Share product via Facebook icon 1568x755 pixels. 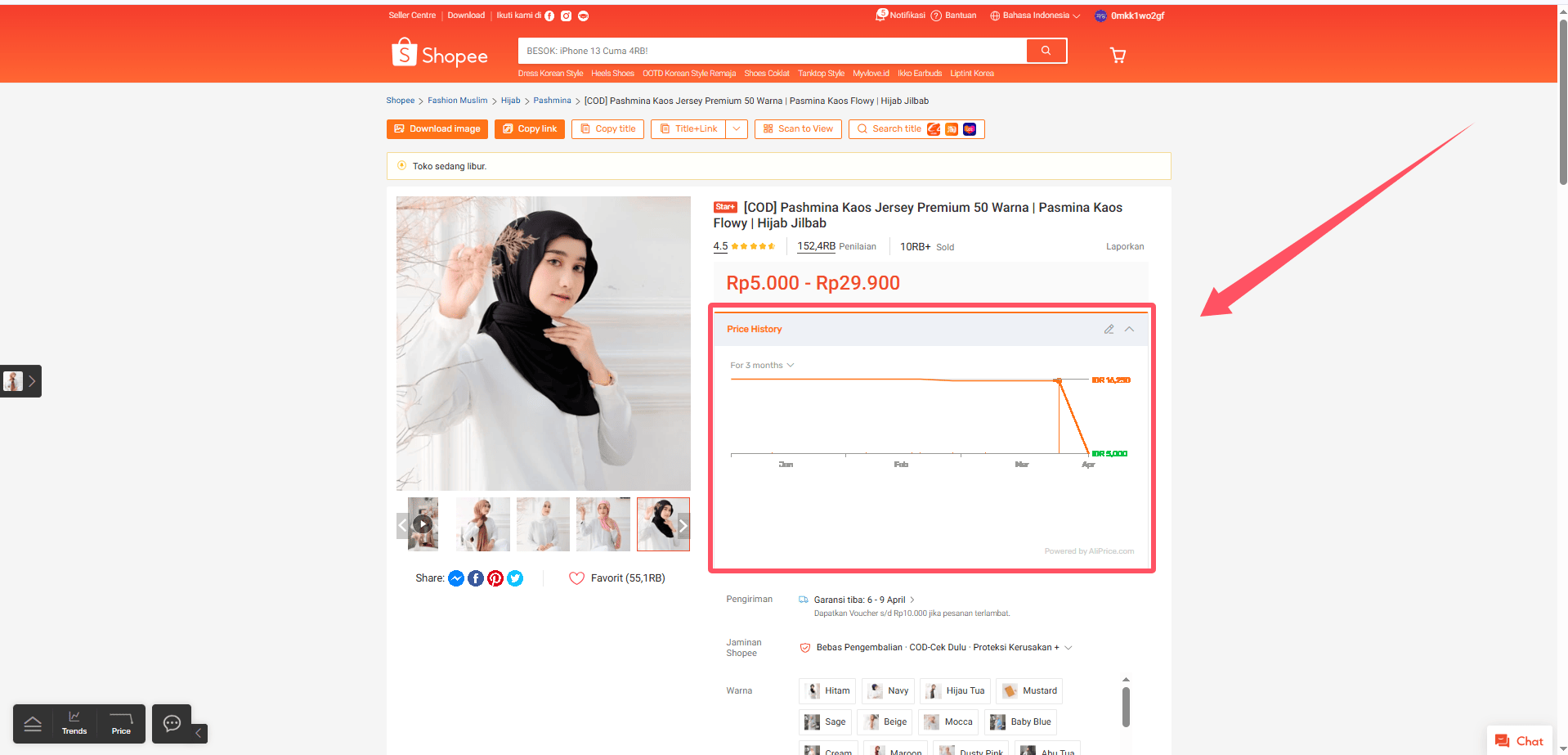[x=476, y=578]
